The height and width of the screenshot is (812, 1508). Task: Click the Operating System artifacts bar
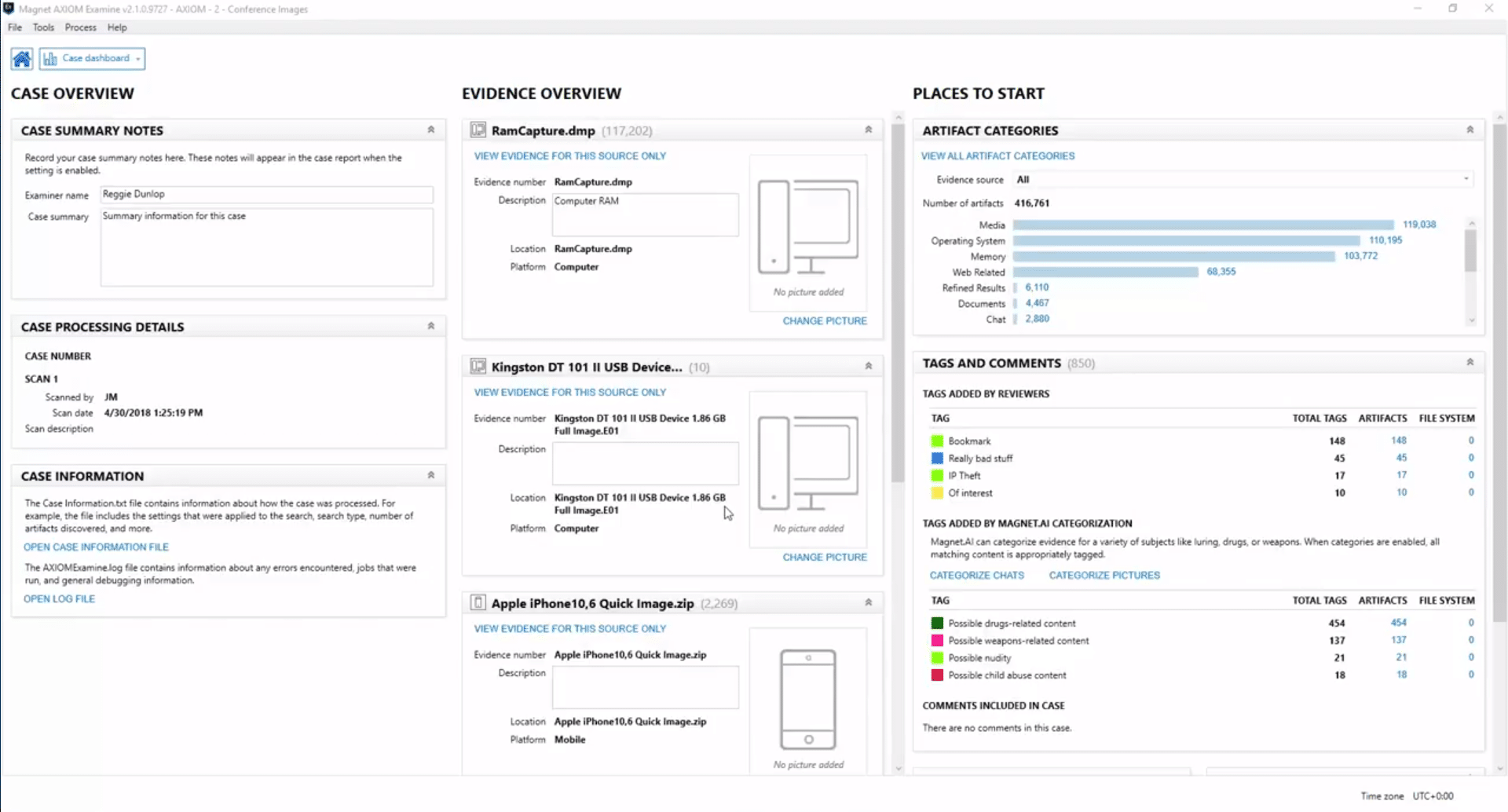point(1187,241)
